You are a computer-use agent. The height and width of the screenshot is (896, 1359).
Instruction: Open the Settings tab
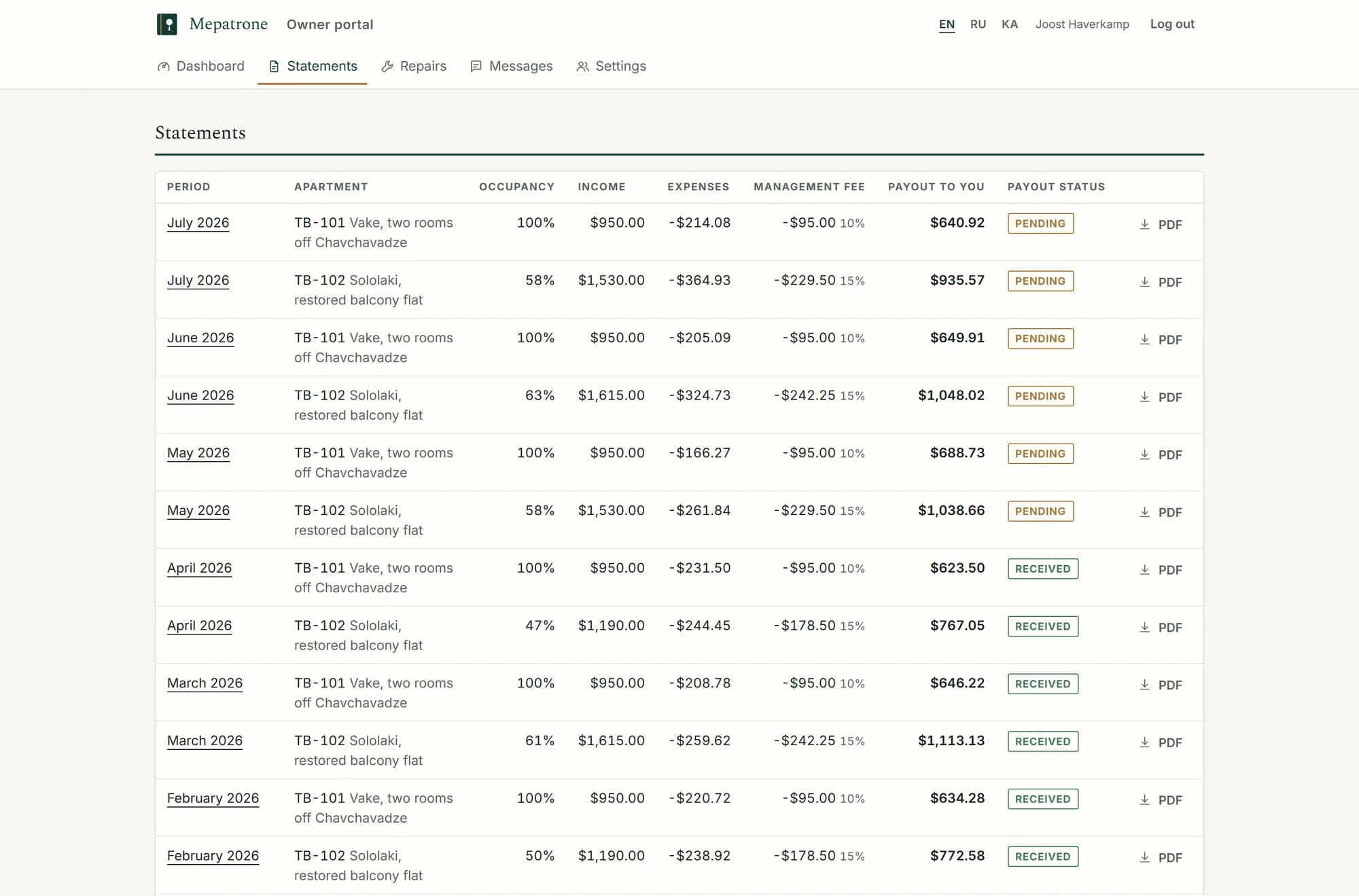[611, 66]
